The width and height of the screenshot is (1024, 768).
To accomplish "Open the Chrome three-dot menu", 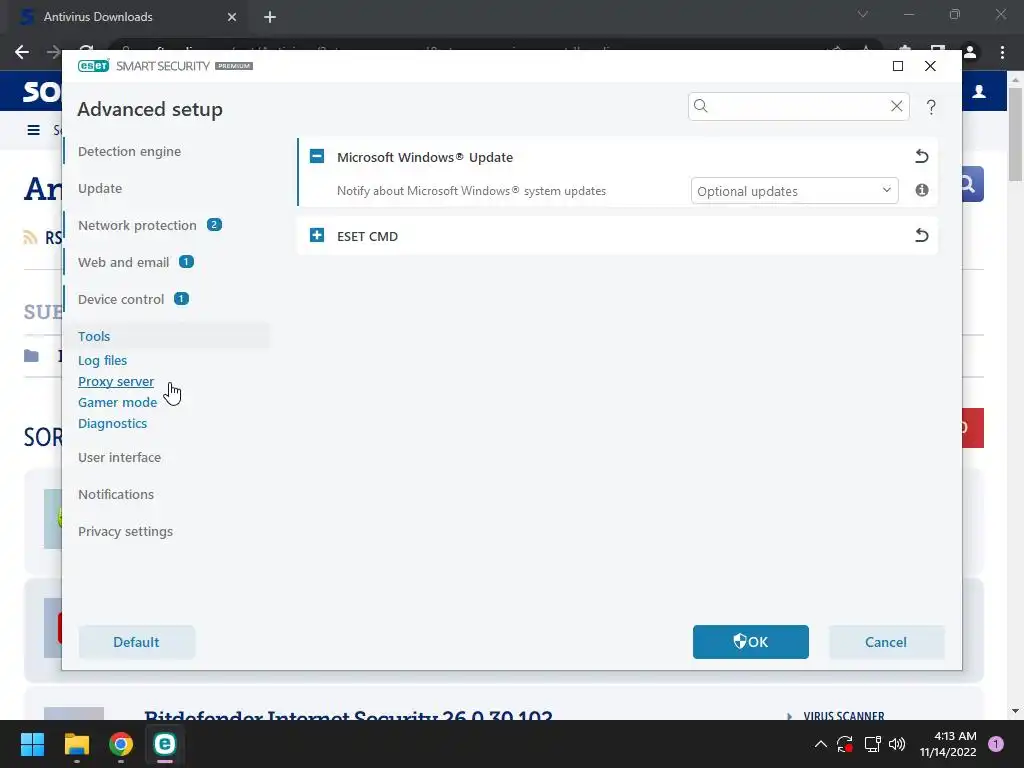I will (1002, 52).
